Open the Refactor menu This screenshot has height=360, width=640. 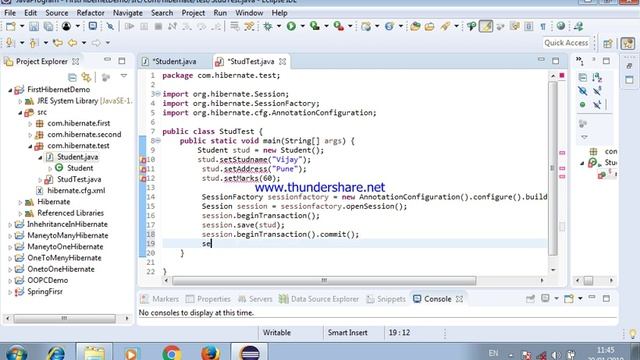point(90,13)
